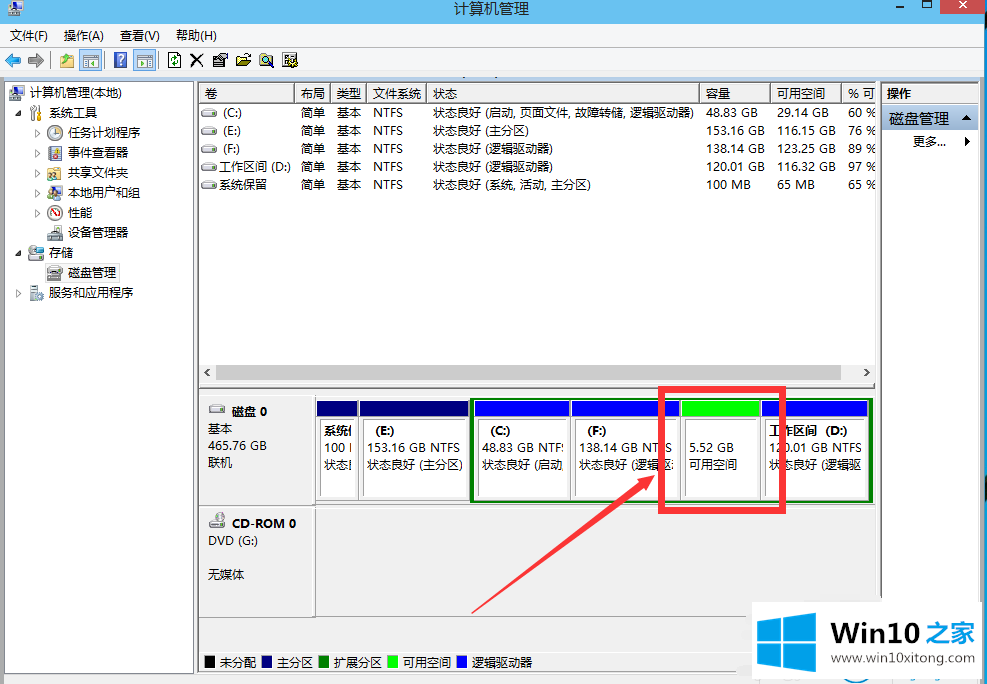Select the (C:) 48.83 GB partition block
This screenshot has width=987, height=684.
522,451
